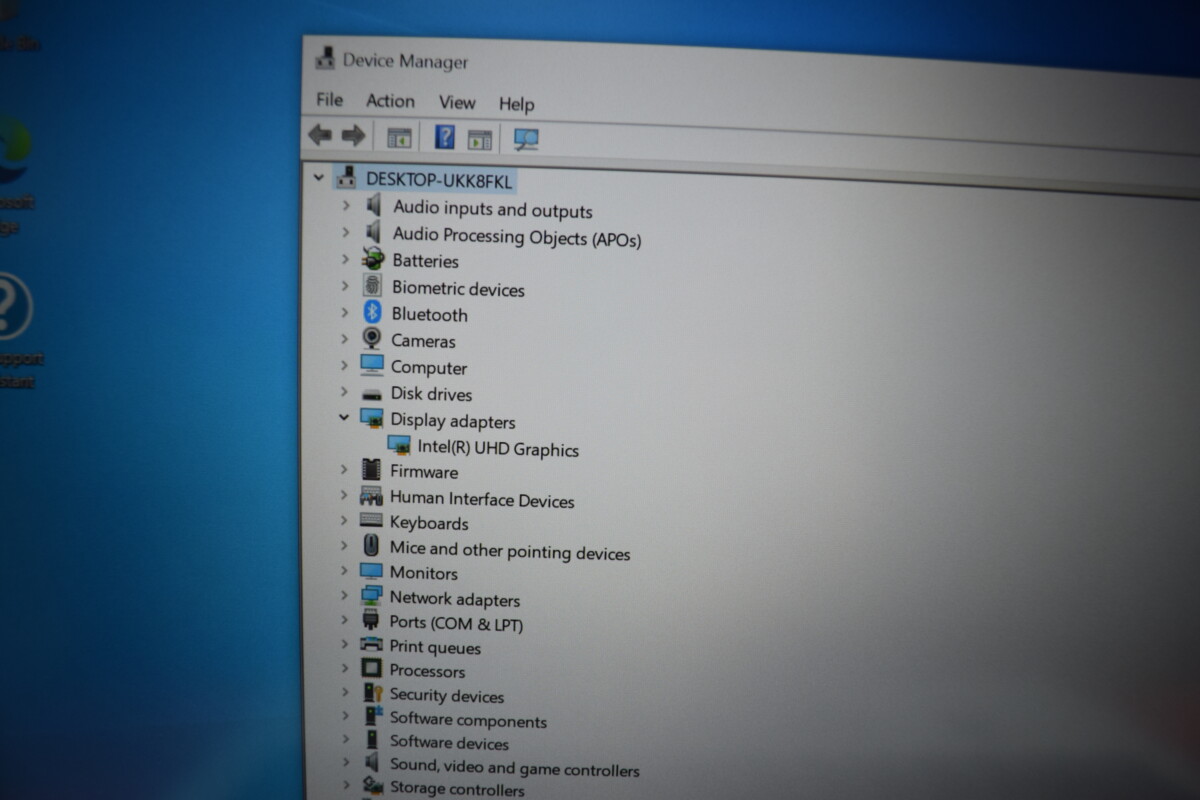Expand the Monitors node
The image size is (1200, 800).
coord(344,572)
